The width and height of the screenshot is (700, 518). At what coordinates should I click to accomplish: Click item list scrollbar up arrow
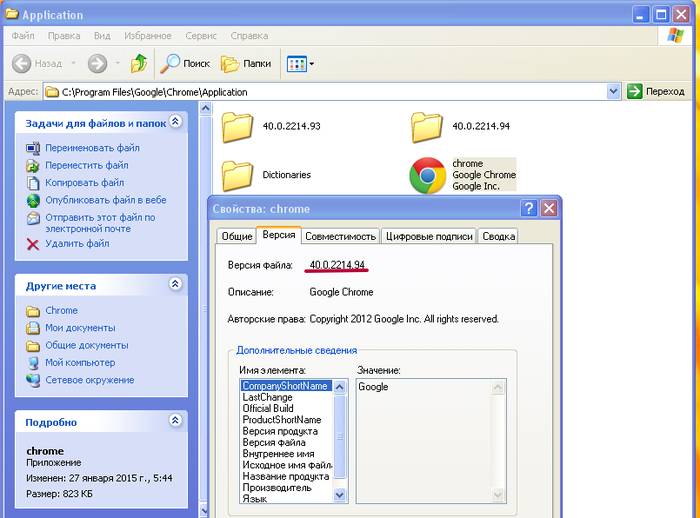pyautogui.click(x=340, y=387)
